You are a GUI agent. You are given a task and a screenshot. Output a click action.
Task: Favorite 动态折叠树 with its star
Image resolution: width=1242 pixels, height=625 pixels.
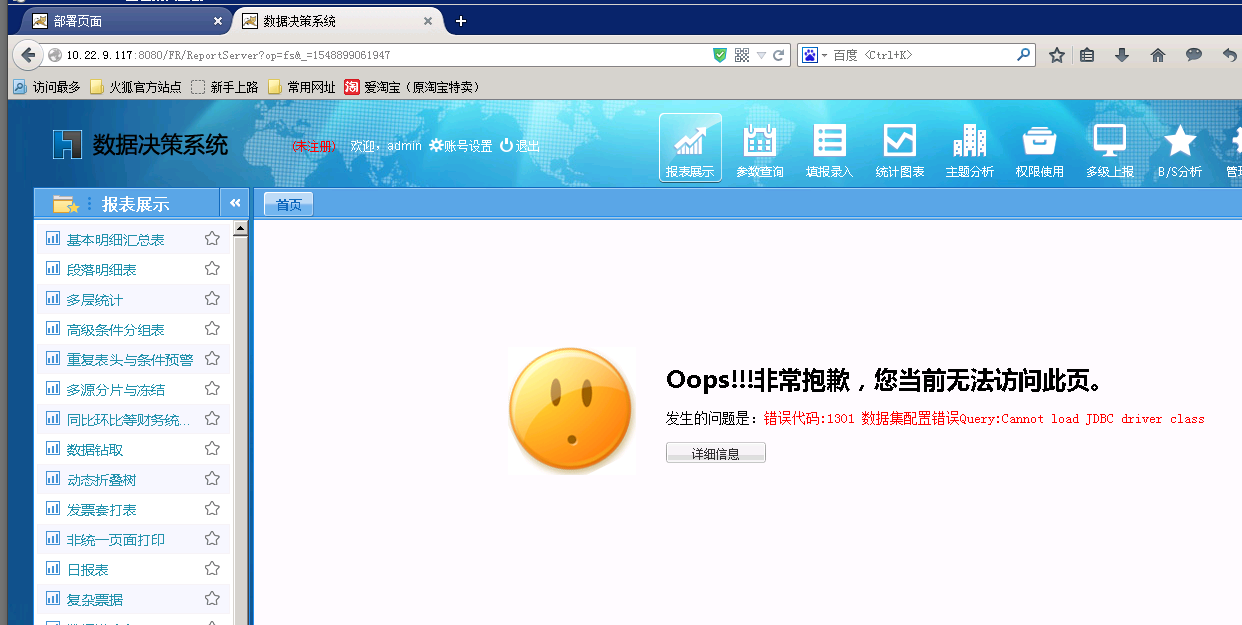tap(212, 479)
